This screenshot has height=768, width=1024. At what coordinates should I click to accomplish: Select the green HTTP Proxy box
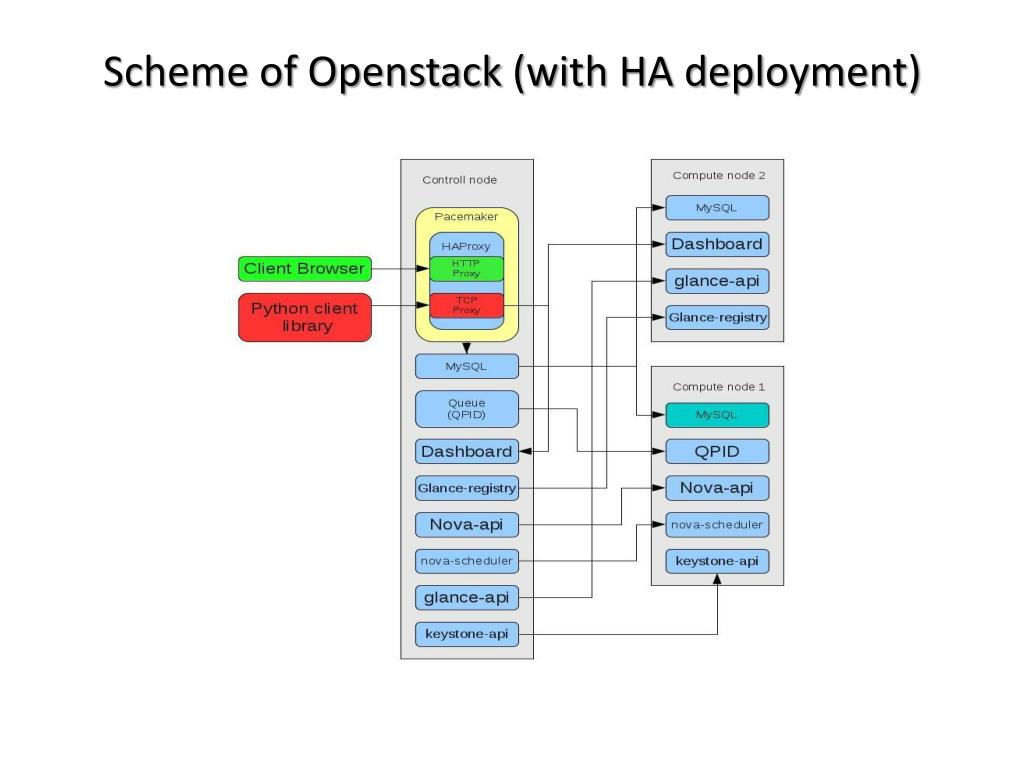(466, 268)
